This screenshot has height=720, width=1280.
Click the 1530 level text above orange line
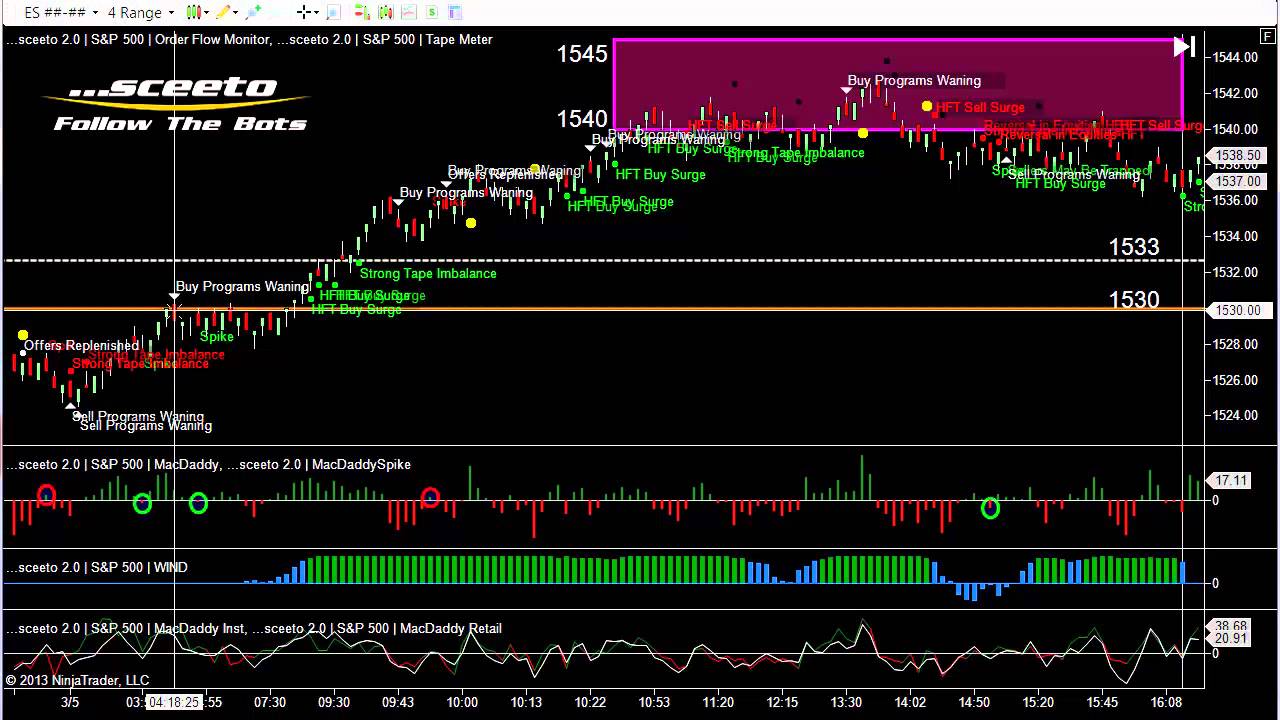pos(1134,299)
